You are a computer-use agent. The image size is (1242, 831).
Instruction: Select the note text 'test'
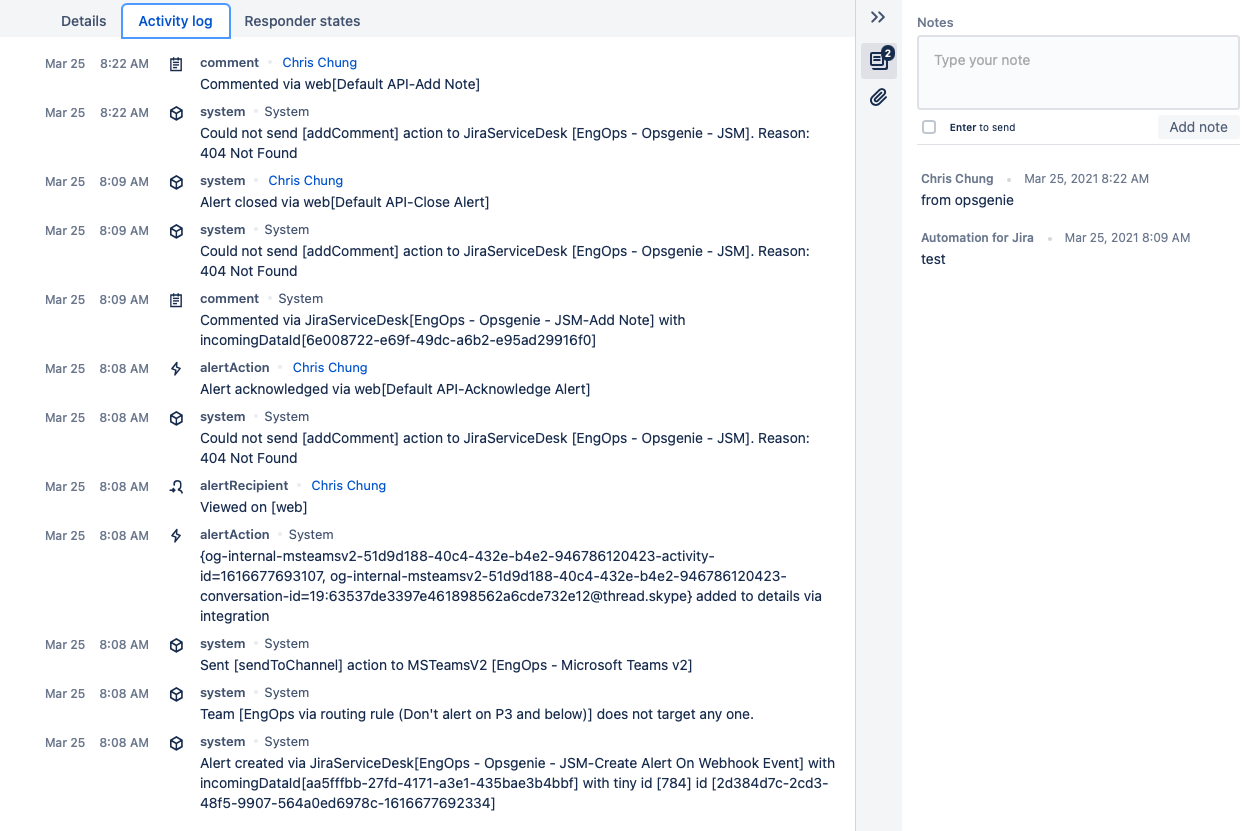(x=933, y=259)
